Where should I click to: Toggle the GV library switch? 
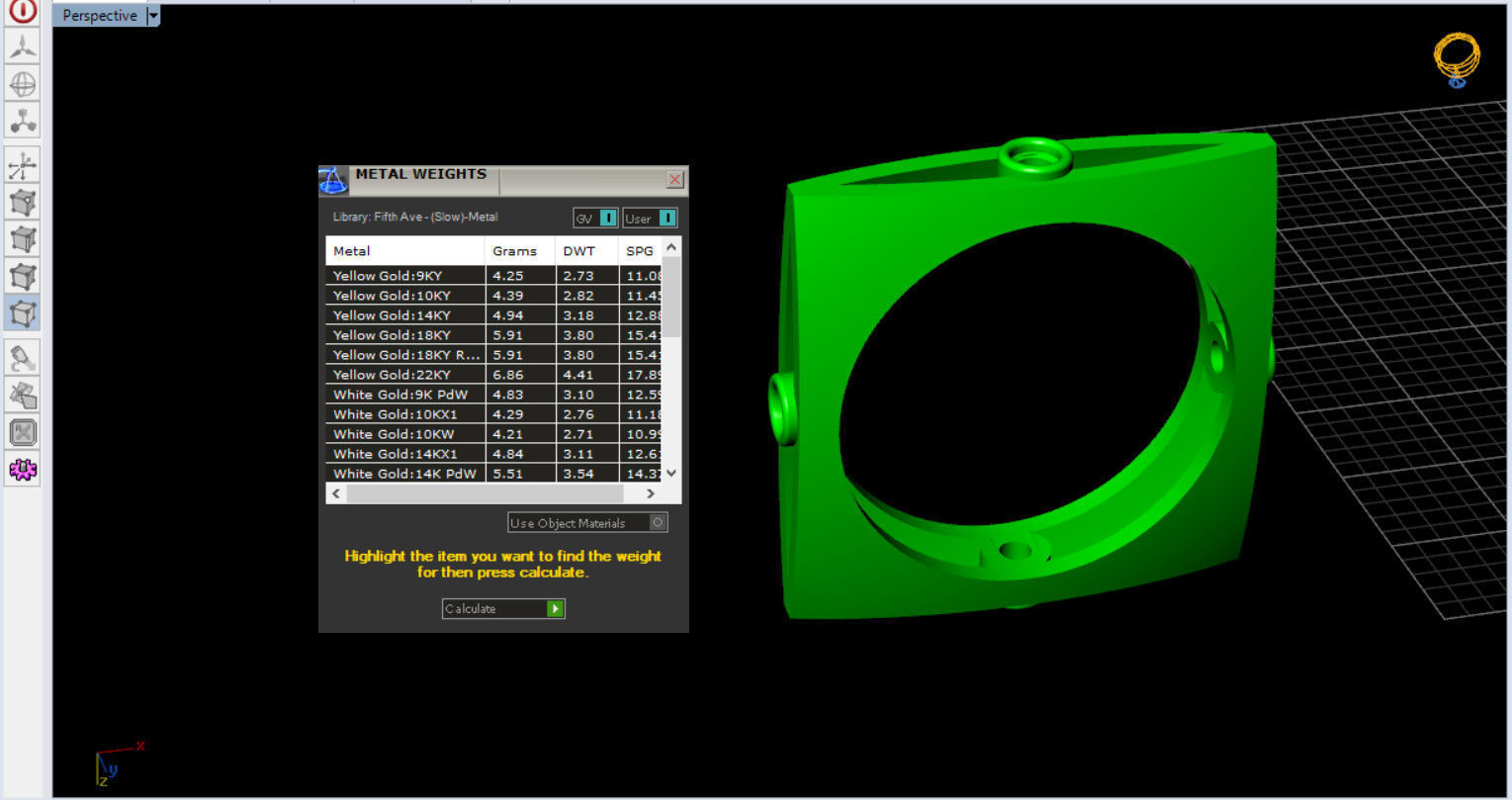(x=596, y=218)
